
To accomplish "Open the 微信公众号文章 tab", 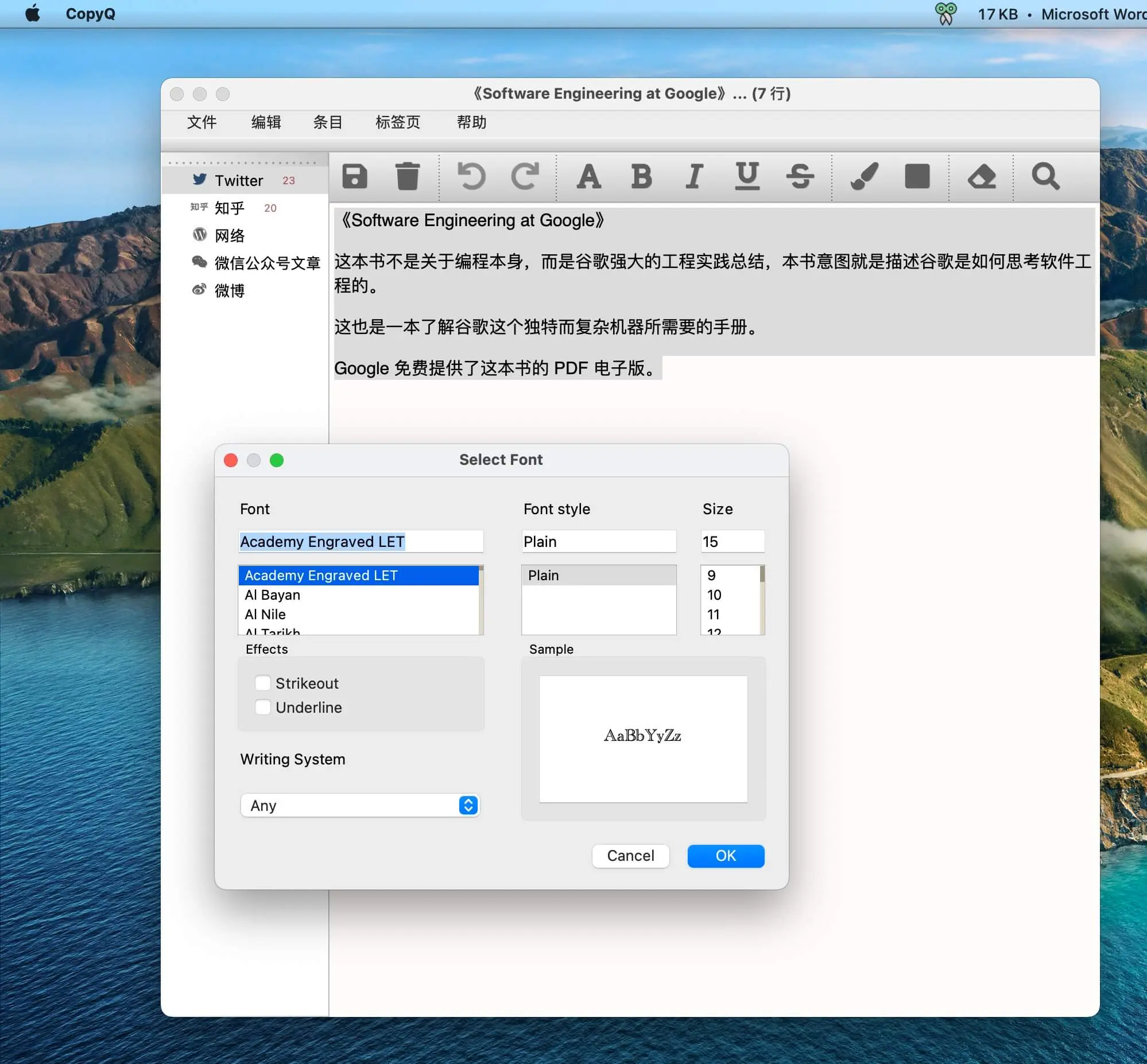I will pos(245,263).
